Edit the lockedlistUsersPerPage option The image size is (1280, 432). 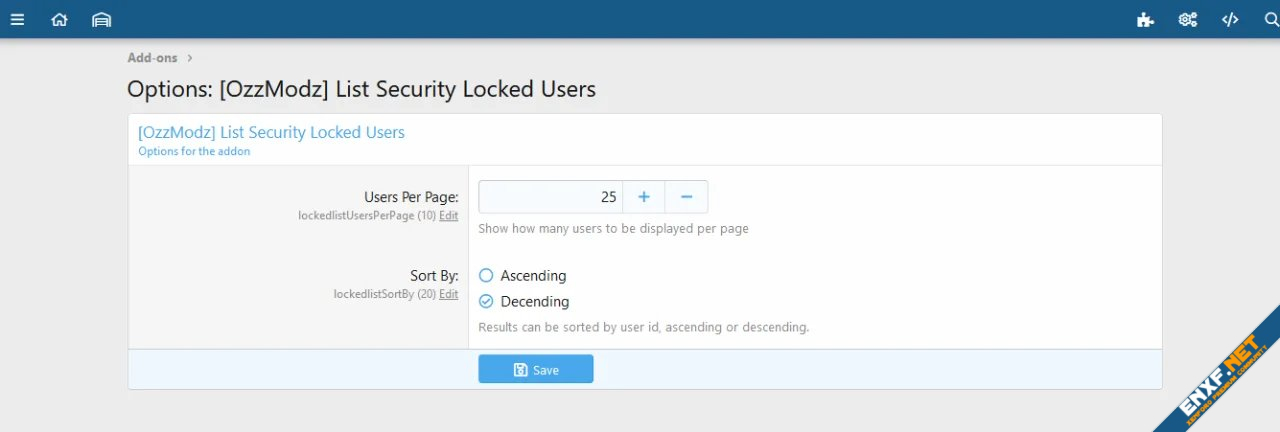448,215
